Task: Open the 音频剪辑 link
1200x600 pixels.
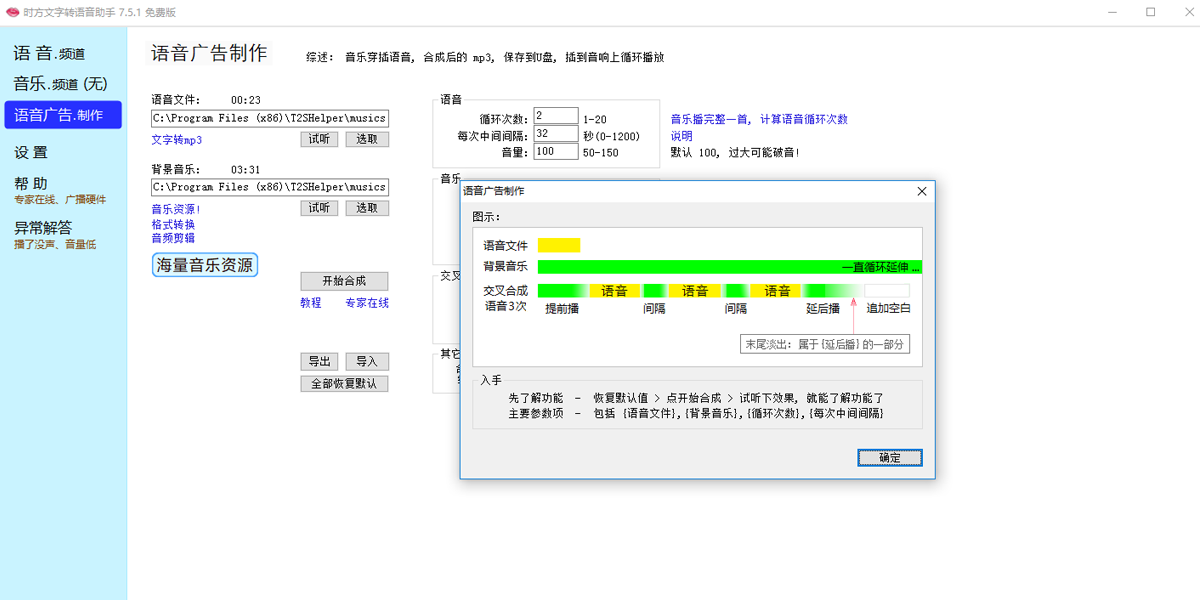Action: coord(173,238)
